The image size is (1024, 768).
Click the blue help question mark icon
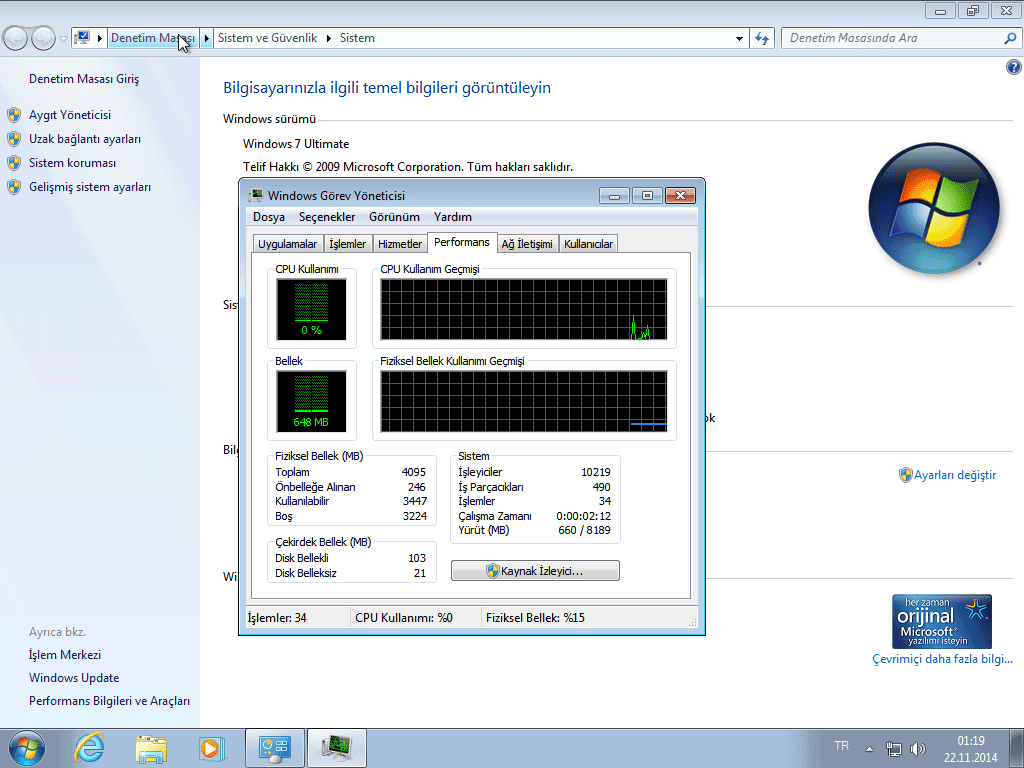coord(1013,66)
